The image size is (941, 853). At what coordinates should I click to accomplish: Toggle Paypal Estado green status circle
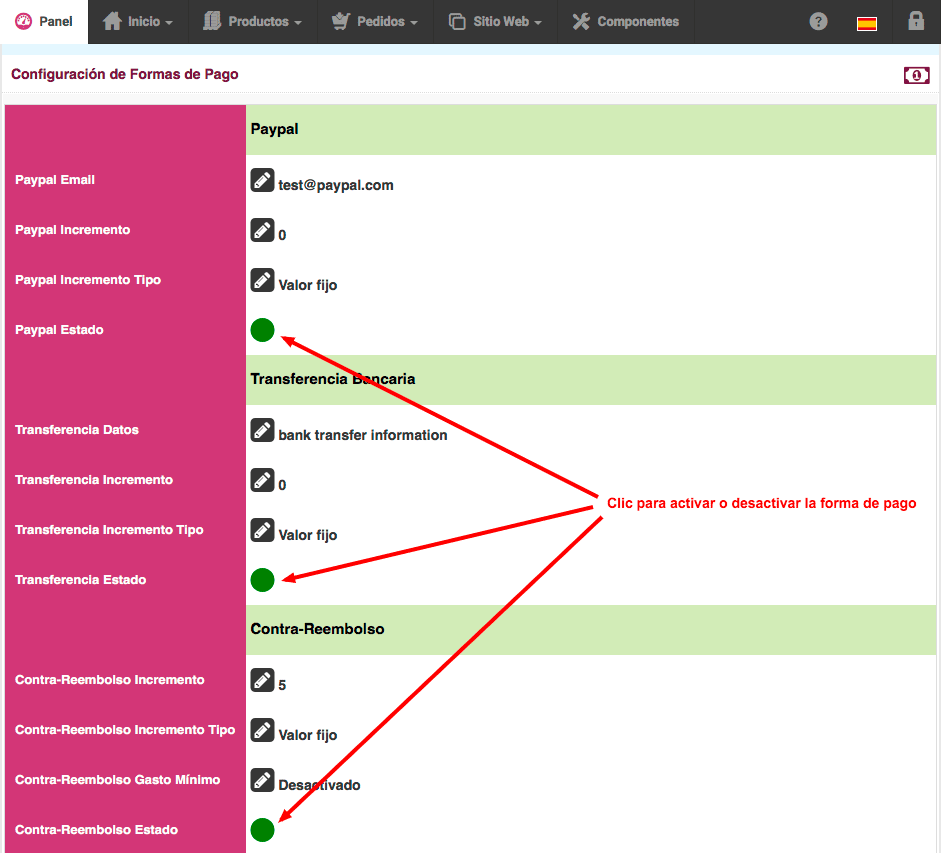coord(262,330)
